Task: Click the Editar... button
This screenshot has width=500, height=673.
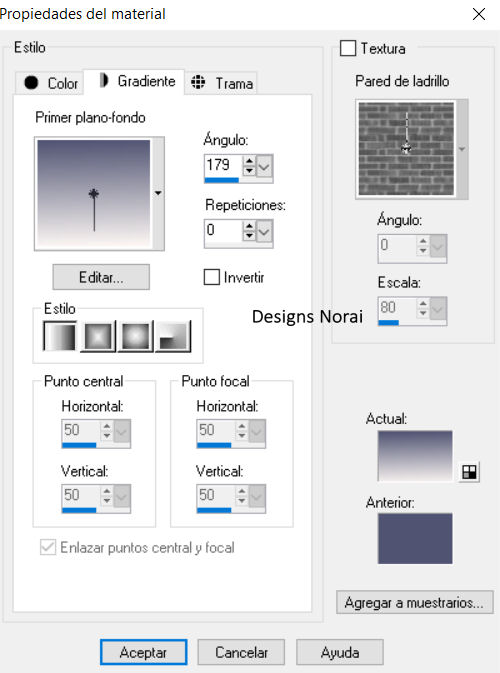Action: 101,277
